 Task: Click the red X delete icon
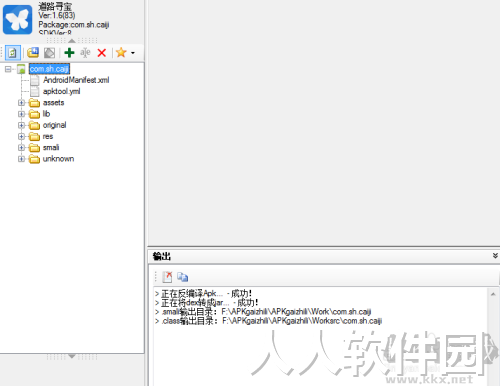pyautogui.click(x=102, y=53)
